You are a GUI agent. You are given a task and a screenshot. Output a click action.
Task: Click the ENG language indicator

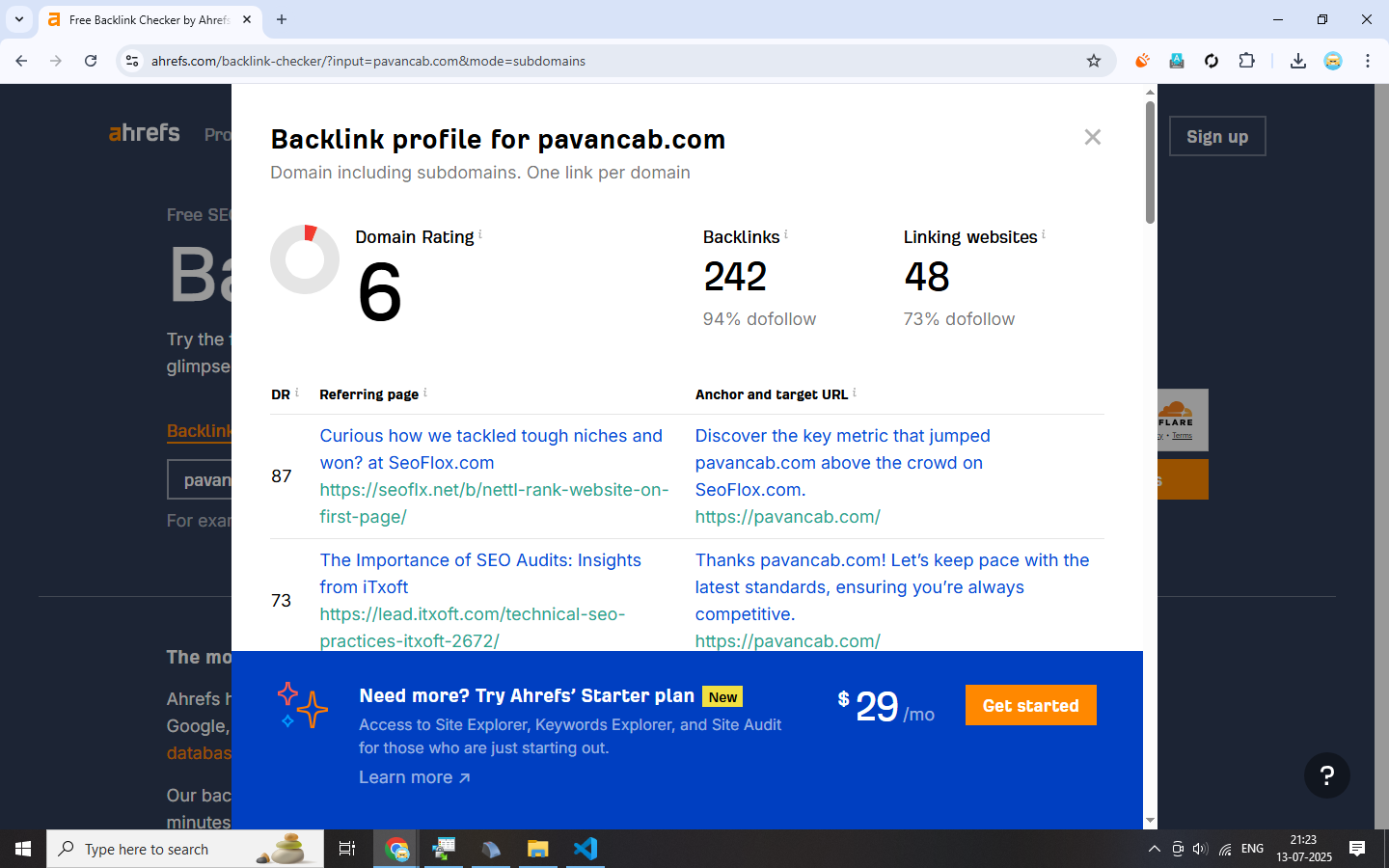(x=1252, y=849)
